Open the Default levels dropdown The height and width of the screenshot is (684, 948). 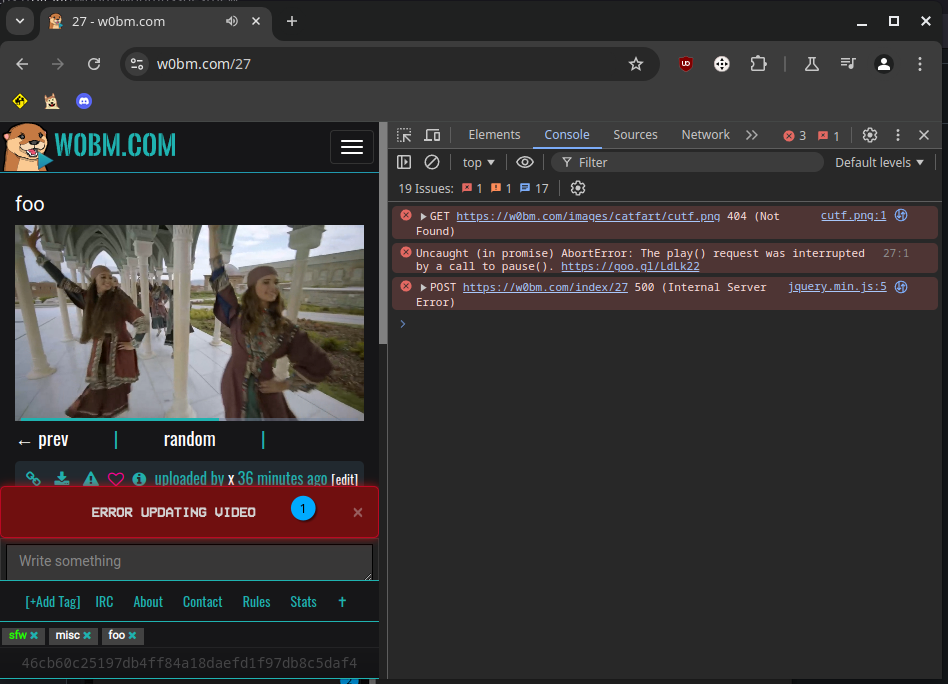click(x=879, y=162)
